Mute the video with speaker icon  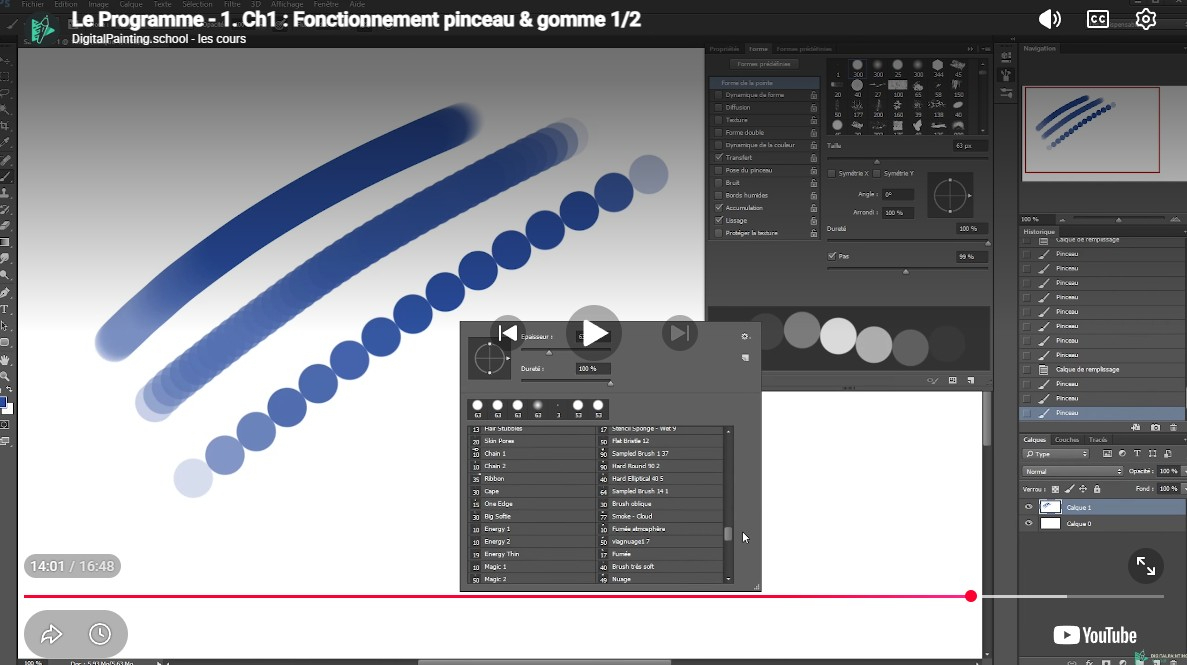[x=1050, y=19]
